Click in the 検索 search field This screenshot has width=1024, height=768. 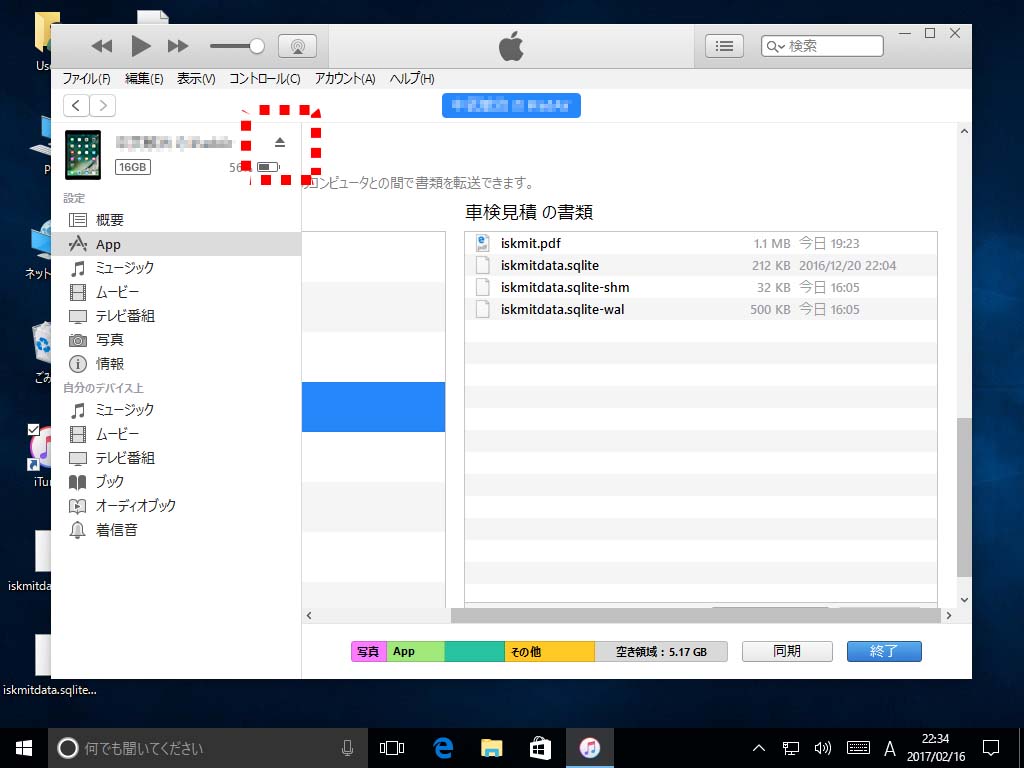click(x=832, y=46)
